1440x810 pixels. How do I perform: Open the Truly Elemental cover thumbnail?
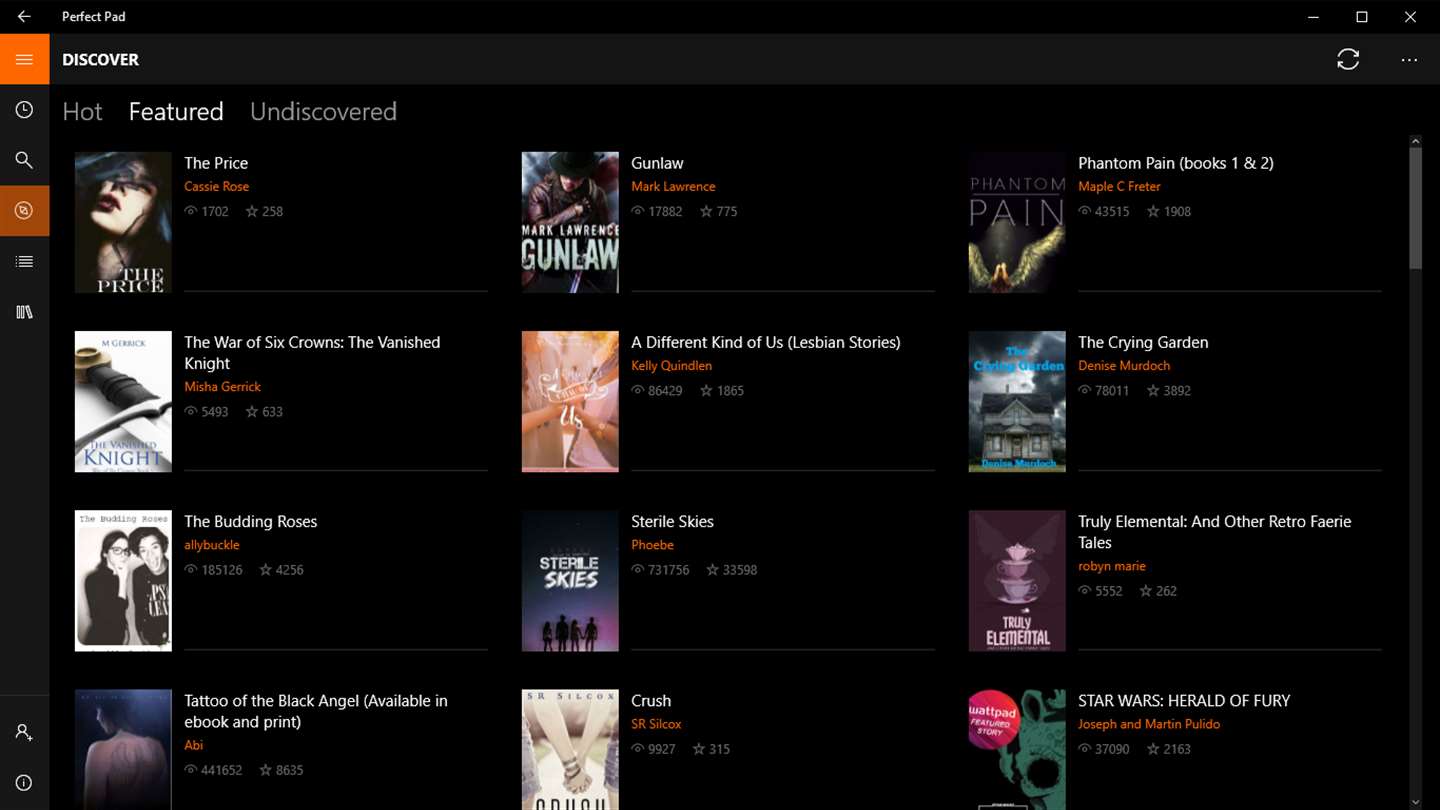coord(1017,581)
